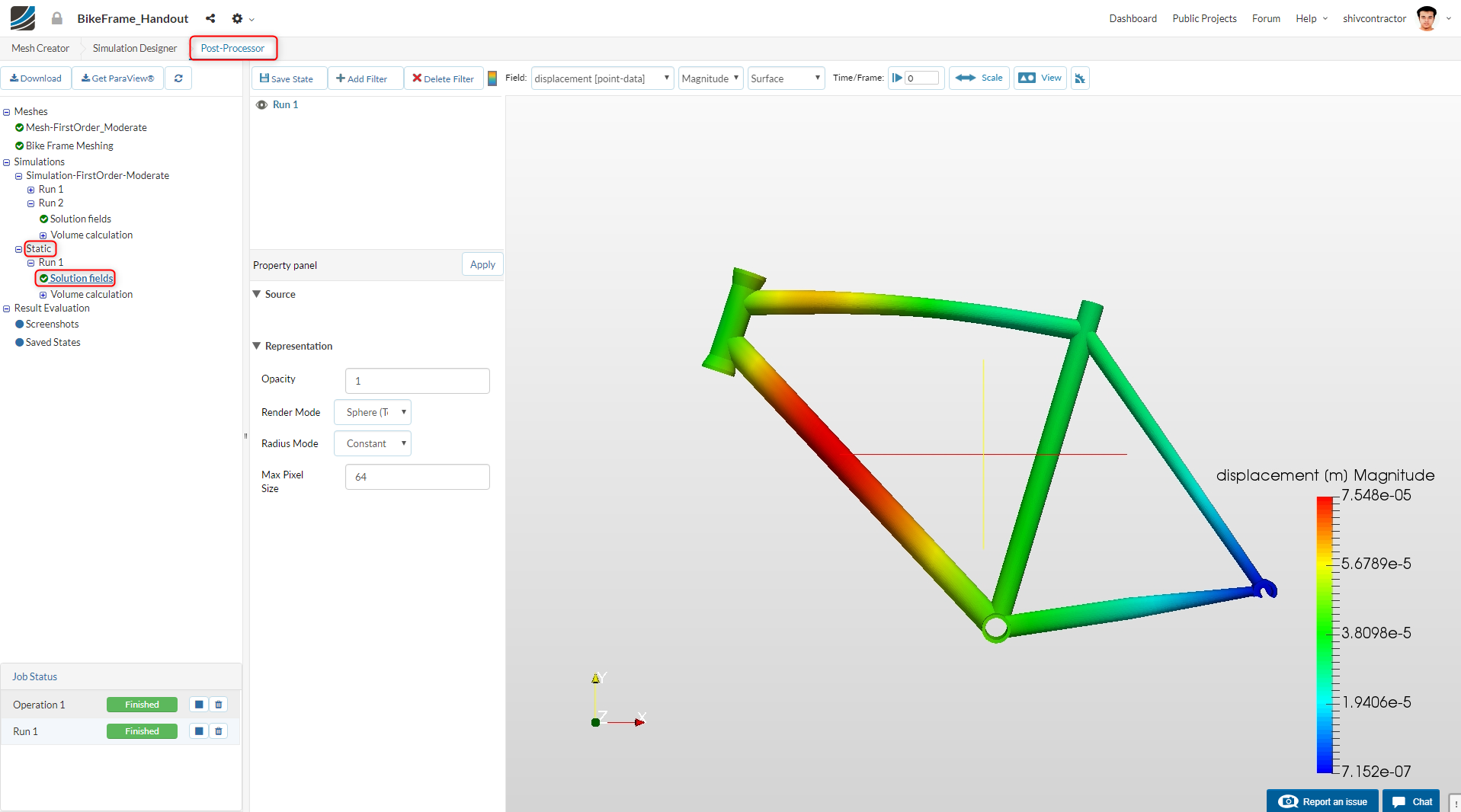The height and width of the screenshot is (812, 1461).
Task: Open the Save State tool
Action: coord(288,78)
